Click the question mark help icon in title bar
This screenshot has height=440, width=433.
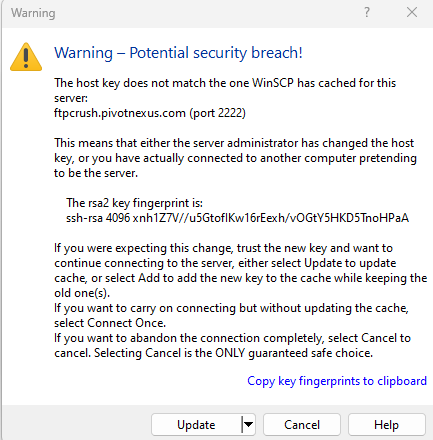(x=367, y=13)
